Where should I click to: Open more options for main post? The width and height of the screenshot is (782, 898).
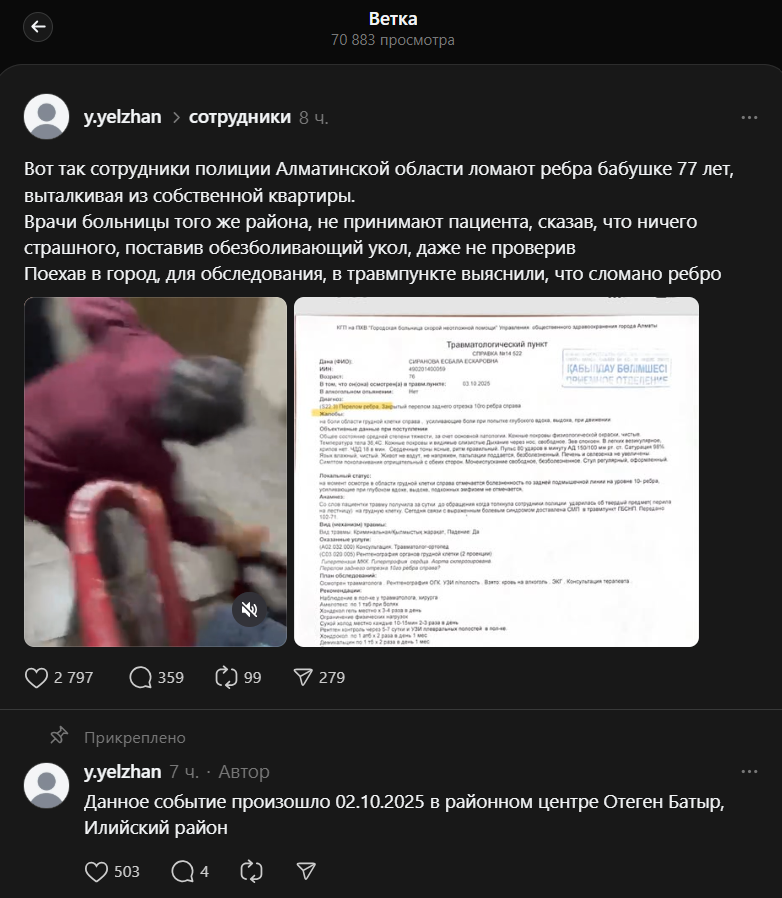749,117
